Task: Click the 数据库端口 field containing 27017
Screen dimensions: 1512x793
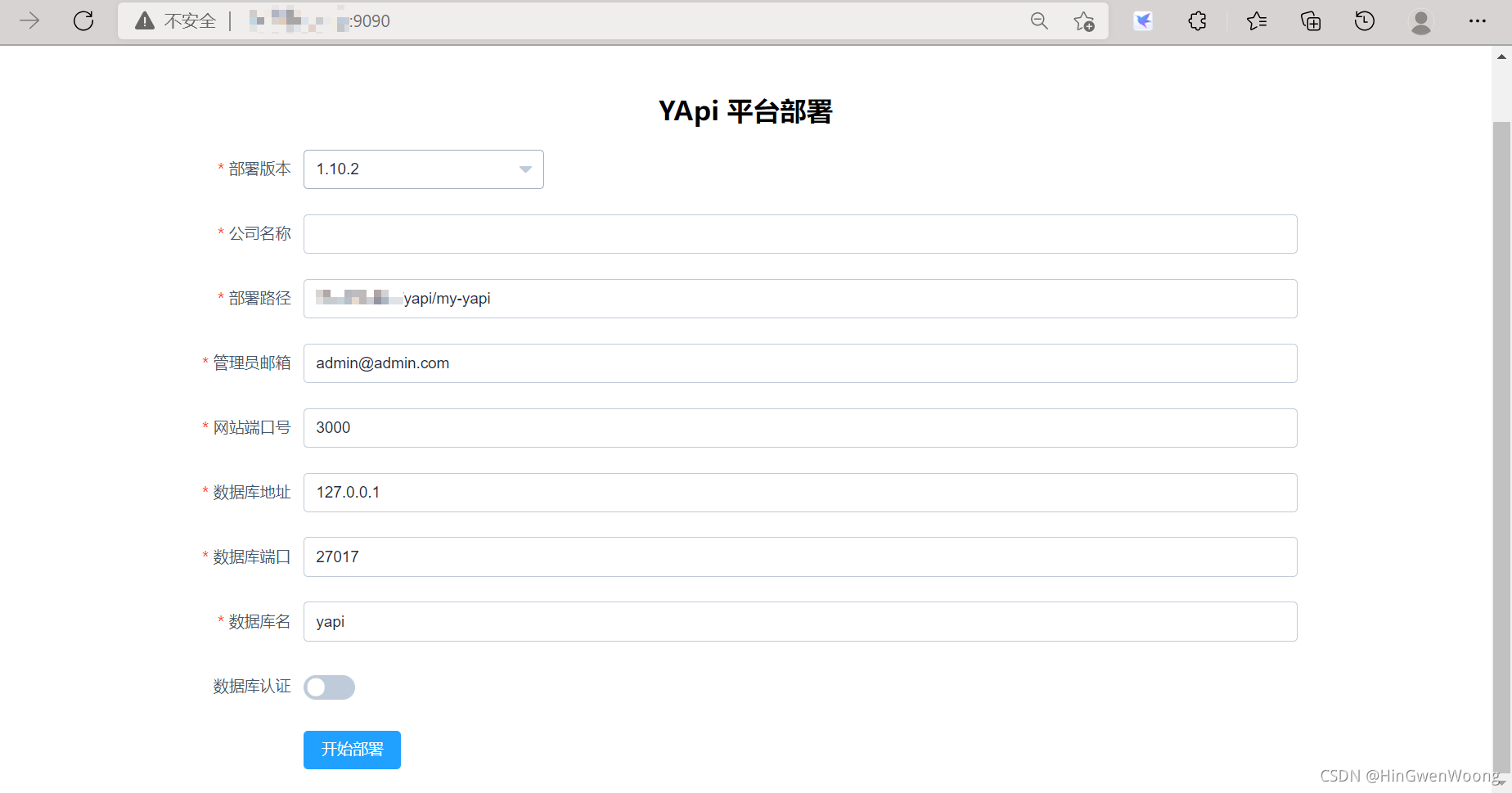Action: tap(800, 557)
